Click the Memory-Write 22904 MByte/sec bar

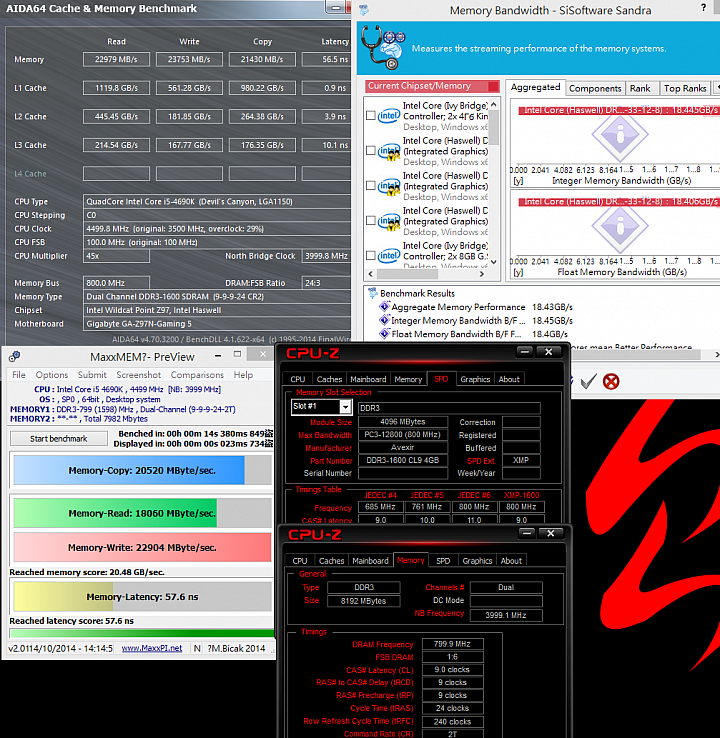coord(142,547)
